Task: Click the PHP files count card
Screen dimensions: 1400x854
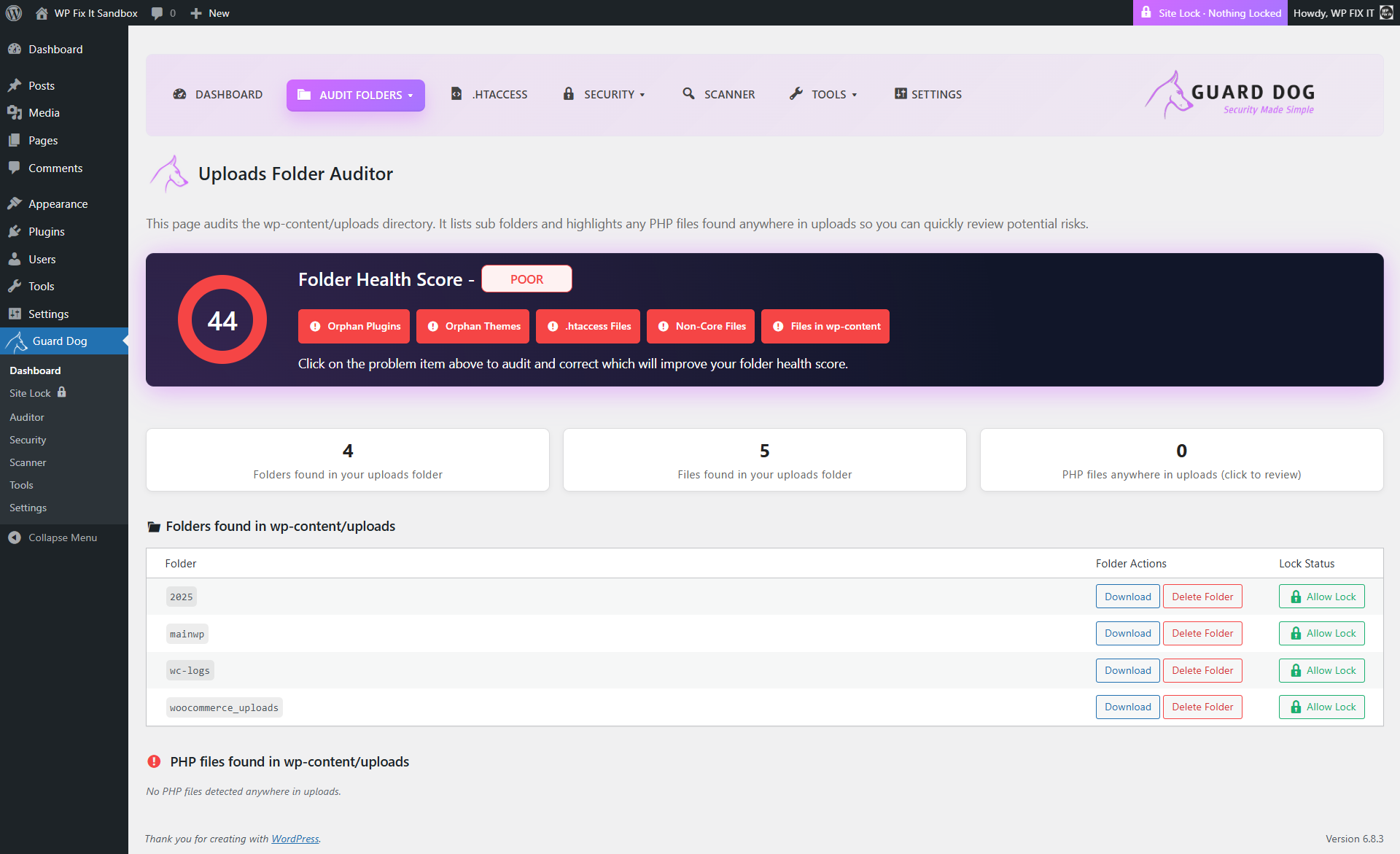Action: [x=1181, y=460]
